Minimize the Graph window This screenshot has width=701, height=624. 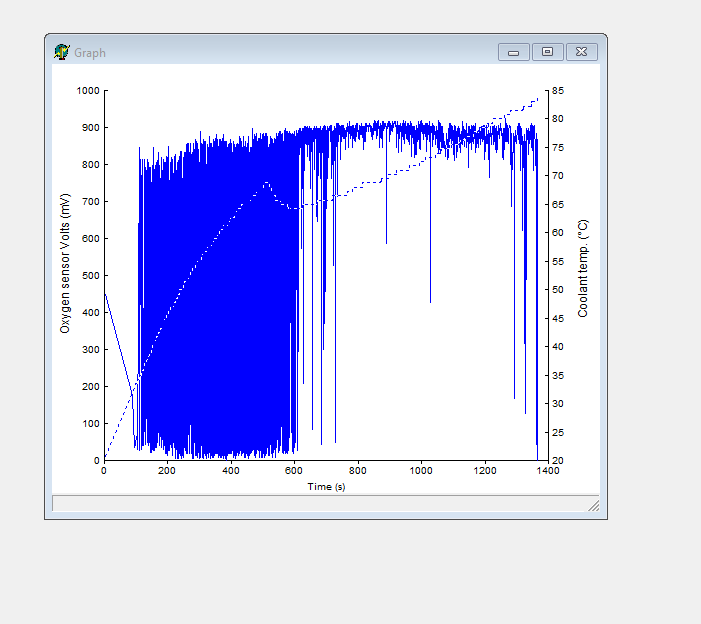514,52
